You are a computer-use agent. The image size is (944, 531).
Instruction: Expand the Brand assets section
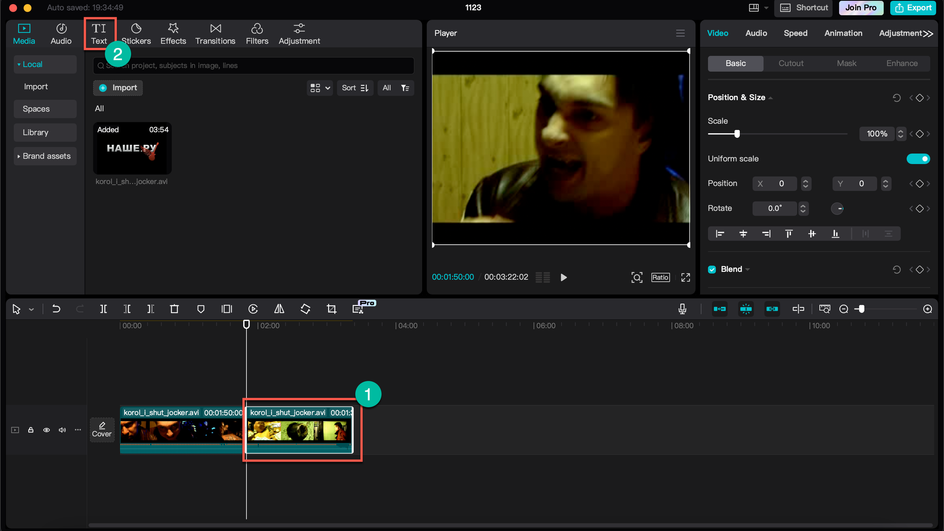click(45, 156)
